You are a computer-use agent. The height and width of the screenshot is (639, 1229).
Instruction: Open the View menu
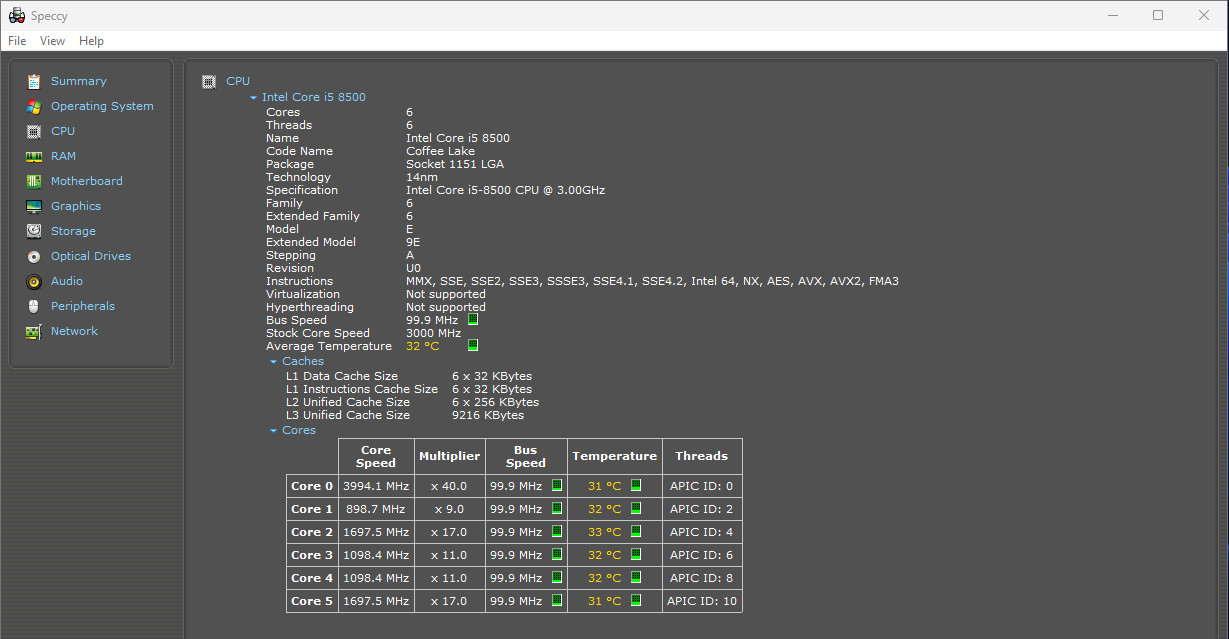(x=52, y=41)
